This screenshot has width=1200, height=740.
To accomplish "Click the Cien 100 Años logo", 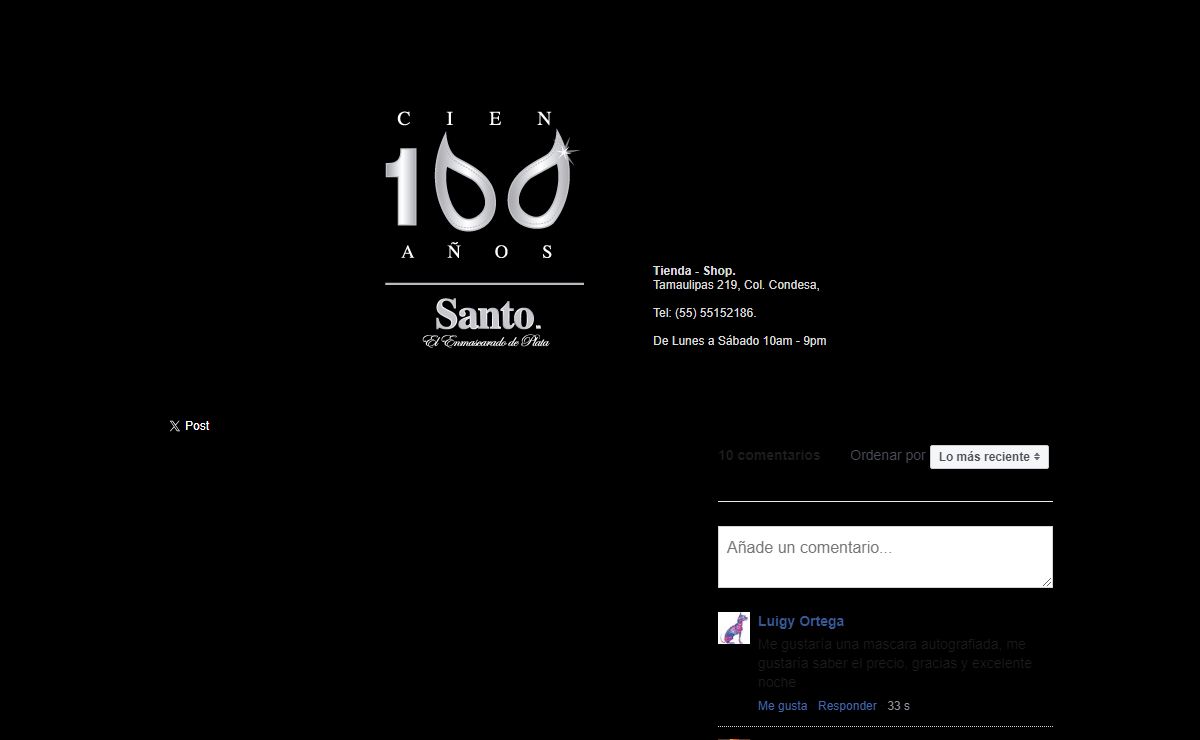I will [481, 184].
